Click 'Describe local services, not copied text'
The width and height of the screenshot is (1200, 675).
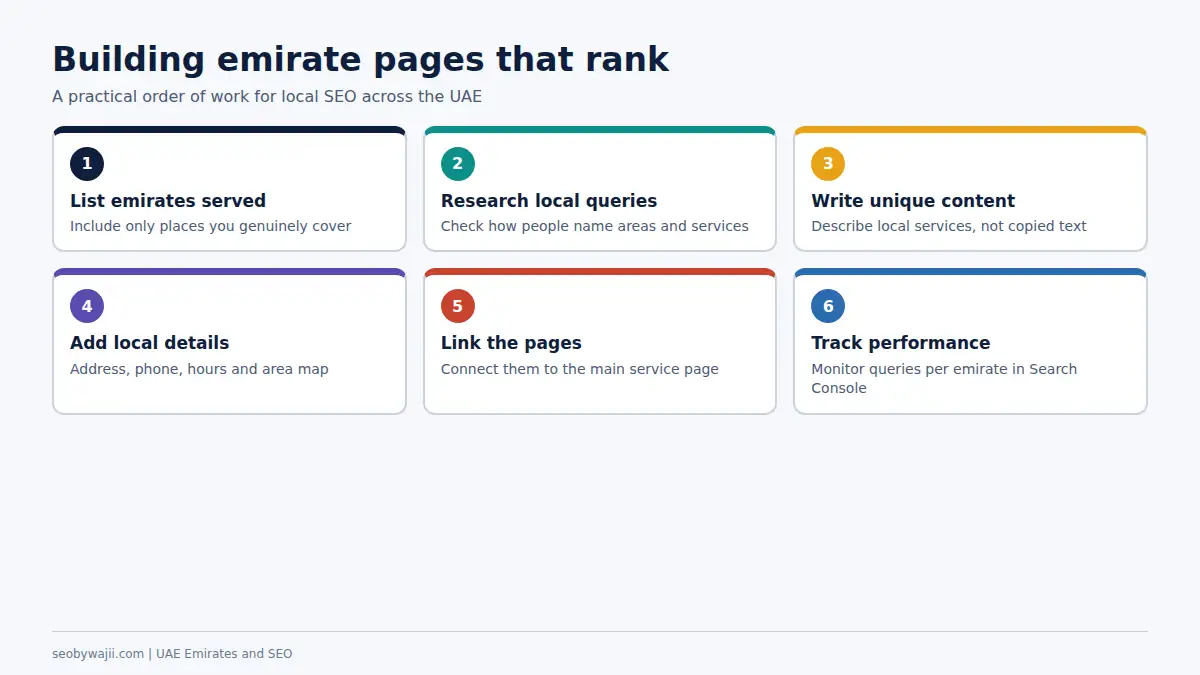pos(949,226)
